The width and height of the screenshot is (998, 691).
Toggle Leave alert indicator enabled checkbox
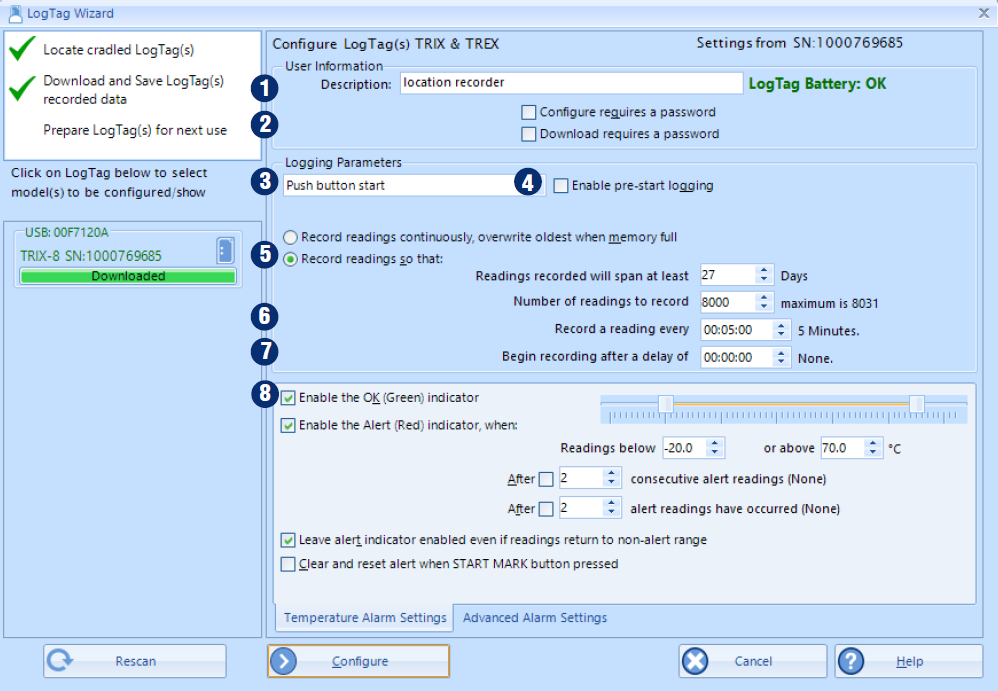point(288,540)
